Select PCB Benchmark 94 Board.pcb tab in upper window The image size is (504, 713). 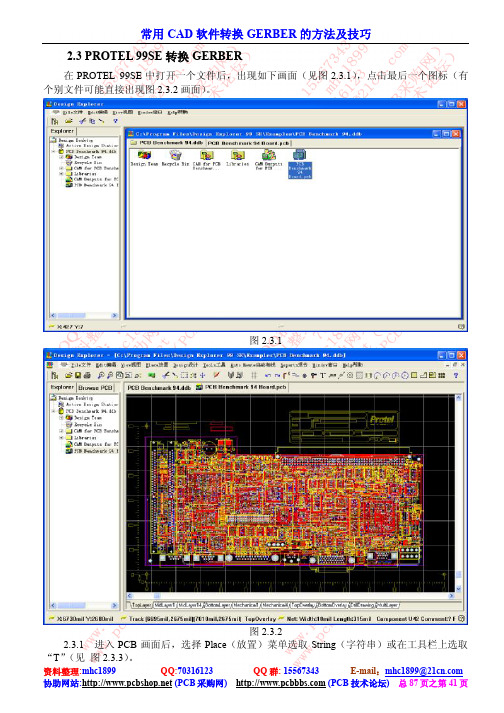pyautogui.click(x=249, y=143)
